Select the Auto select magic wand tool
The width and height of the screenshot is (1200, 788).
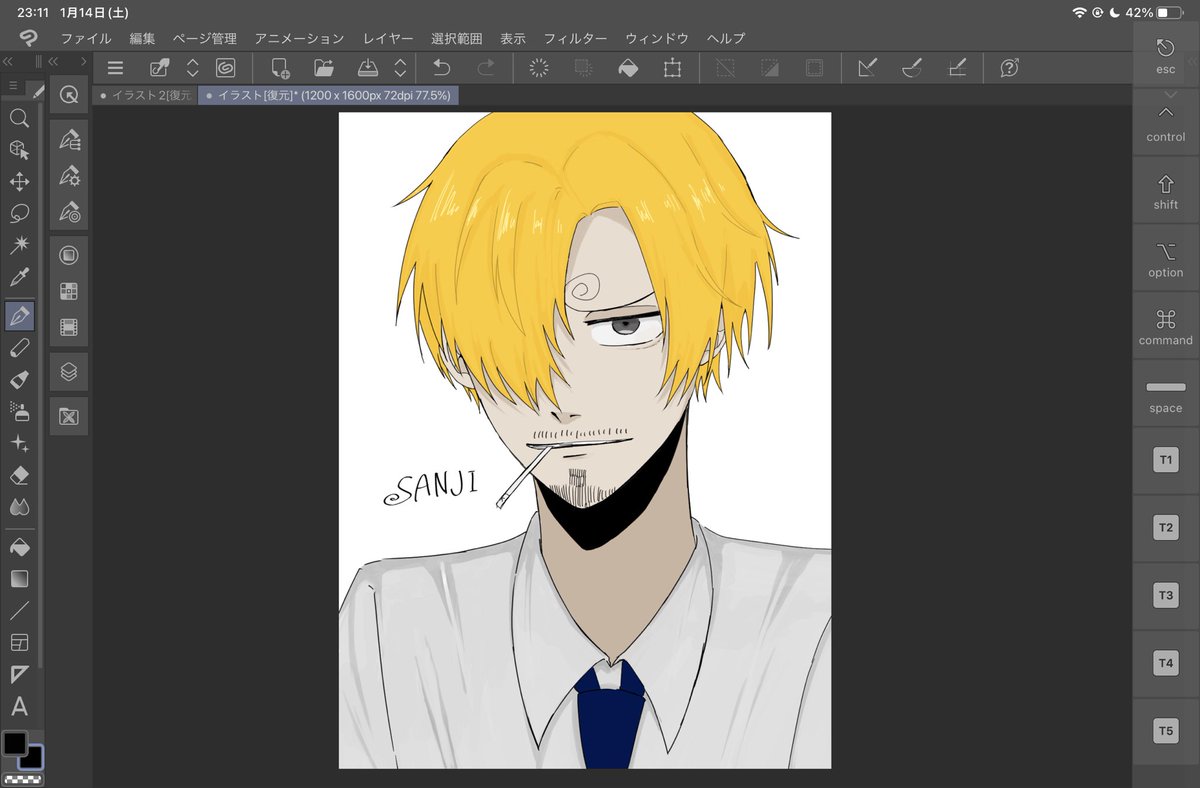[19, 245]
